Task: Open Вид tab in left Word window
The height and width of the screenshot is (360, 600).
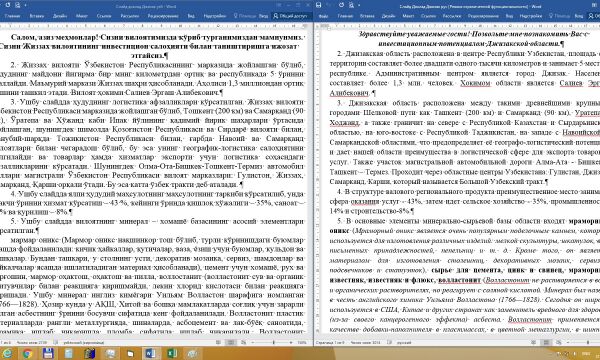Action: tap(191, 16)
